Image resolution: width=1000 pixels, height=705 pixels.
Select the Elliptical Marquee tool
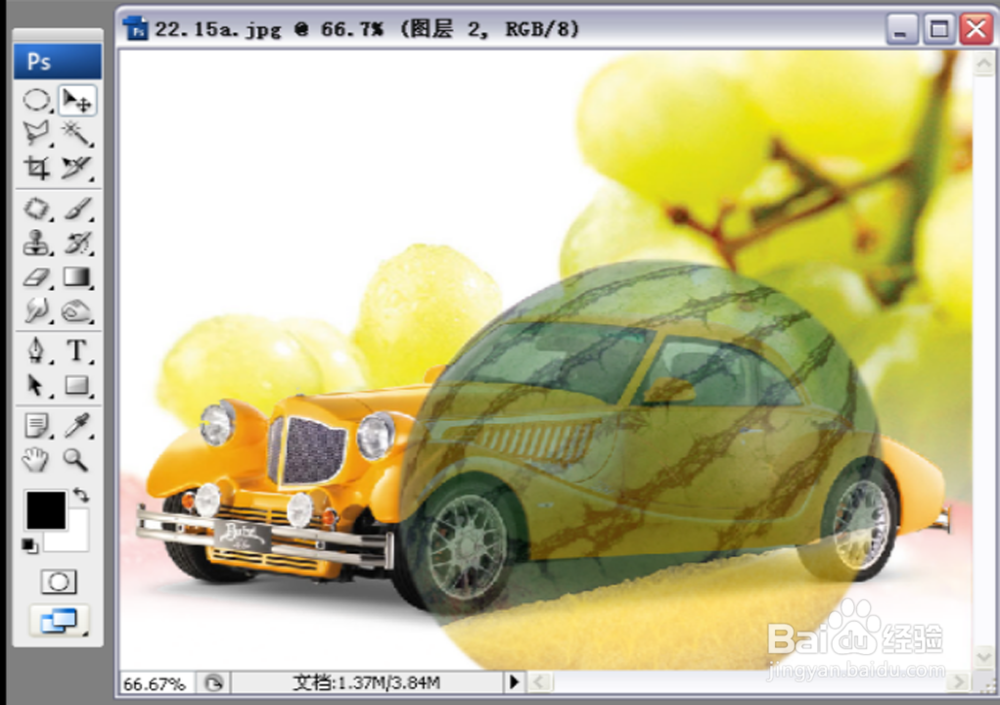[x=37, y=100]
